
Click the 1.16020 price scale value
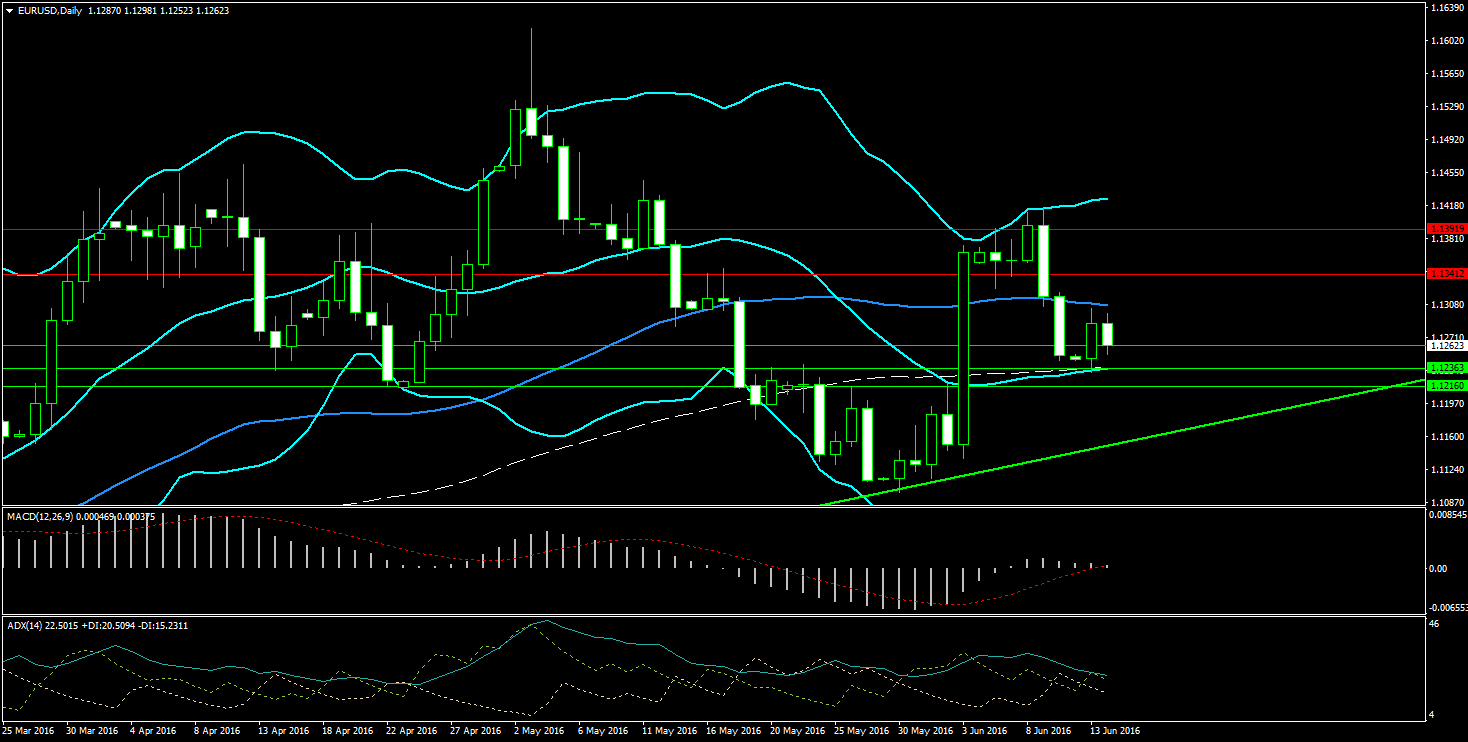pyautogui.click(x=1446, y=40)
